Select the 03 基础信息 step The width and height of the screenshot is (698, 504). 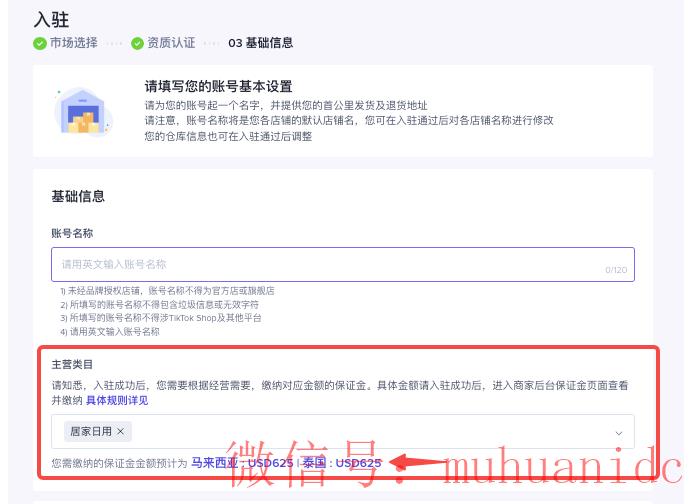[260, 43]
